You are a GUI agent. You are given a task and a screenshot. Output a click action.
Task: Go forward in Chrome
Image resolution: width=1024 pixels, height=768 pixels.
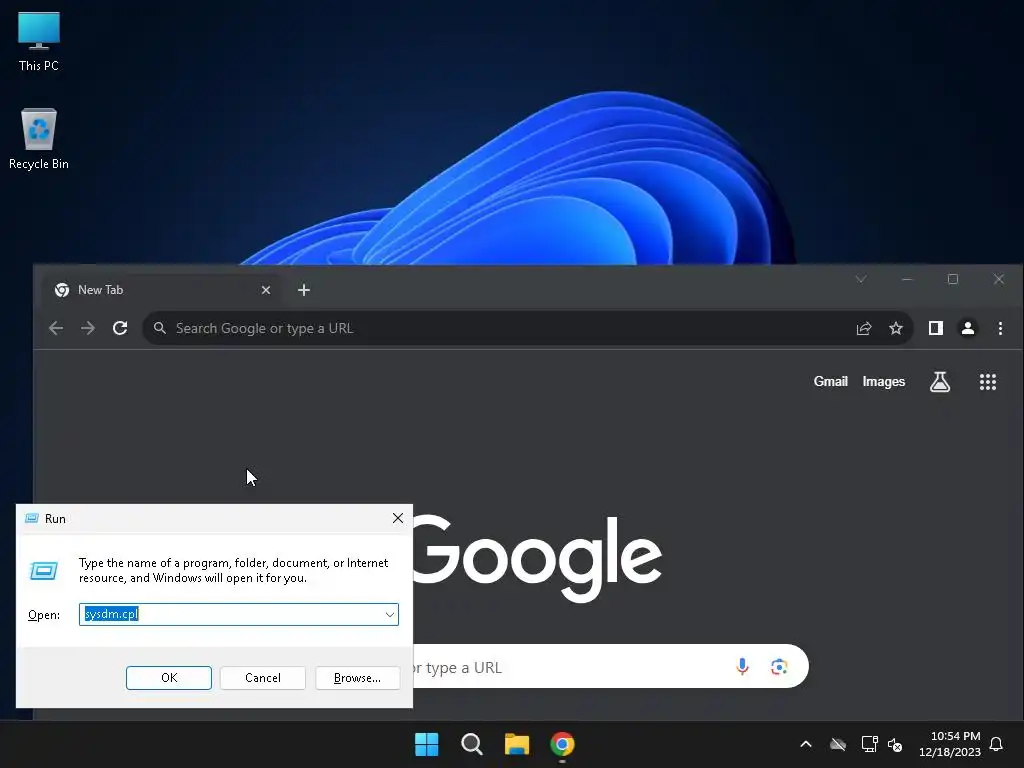[88, 328]
